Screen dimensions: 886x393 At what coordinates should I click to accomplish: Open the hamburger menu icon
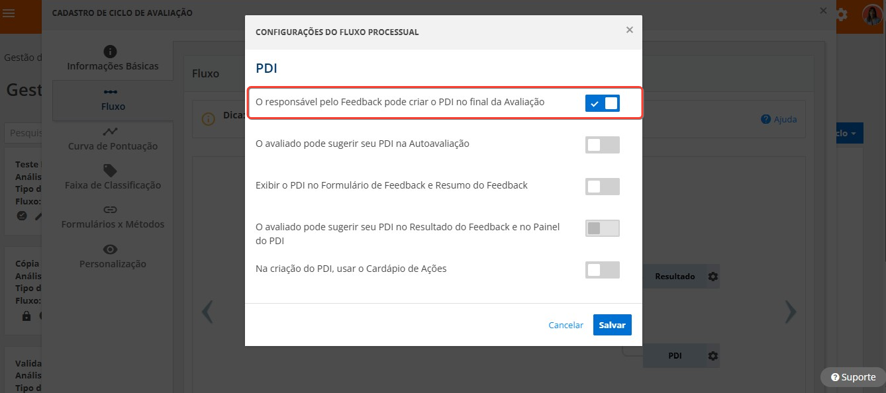tap(8, 13)
